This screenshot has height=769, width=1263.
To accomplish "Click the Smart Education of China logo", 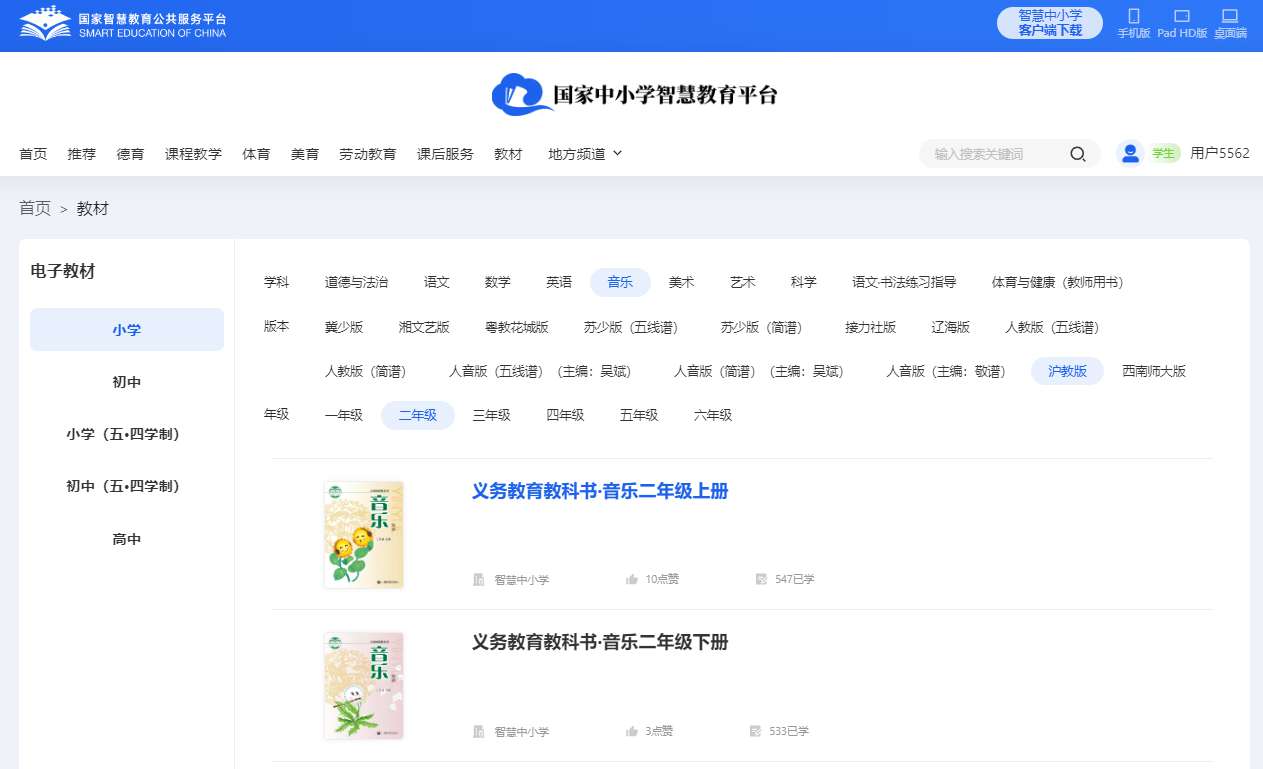I will [123, 25].
